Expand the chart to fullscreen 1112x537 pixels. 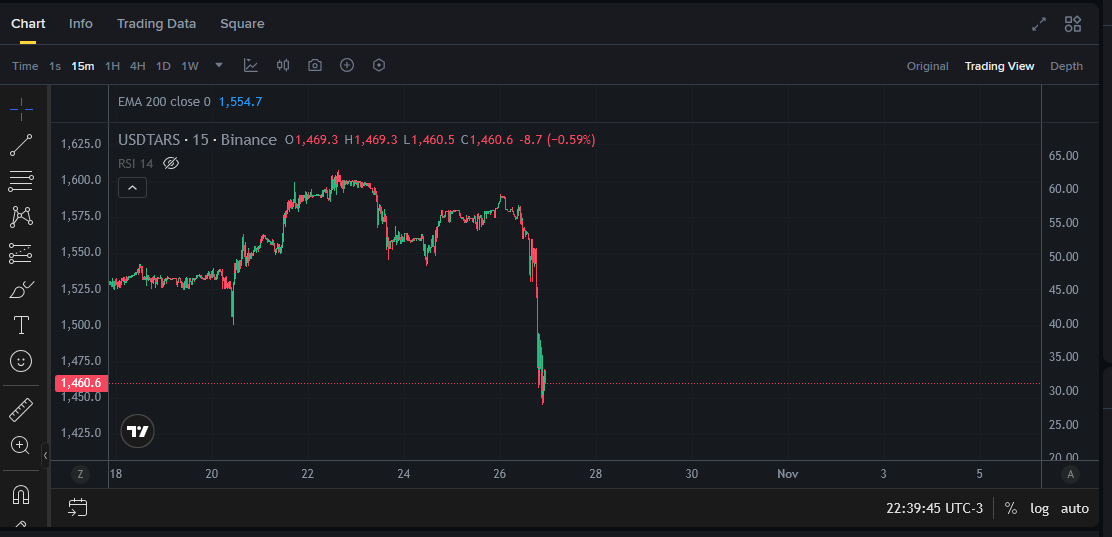(1039, 24)
